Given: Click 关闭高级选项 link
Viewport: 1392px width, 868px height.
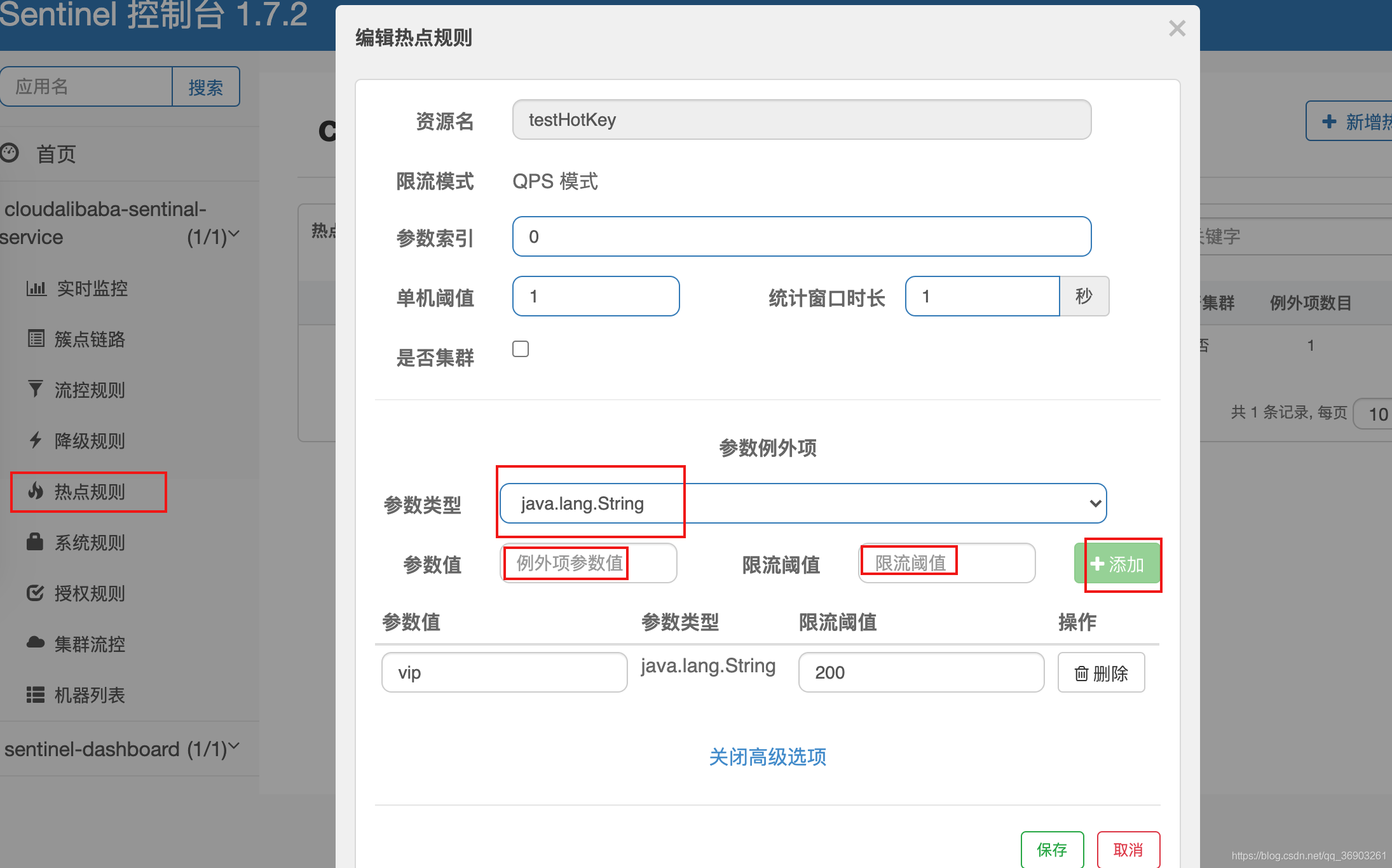Looking at the screenshot, I should pyautogui.click(x=767, y=757).
